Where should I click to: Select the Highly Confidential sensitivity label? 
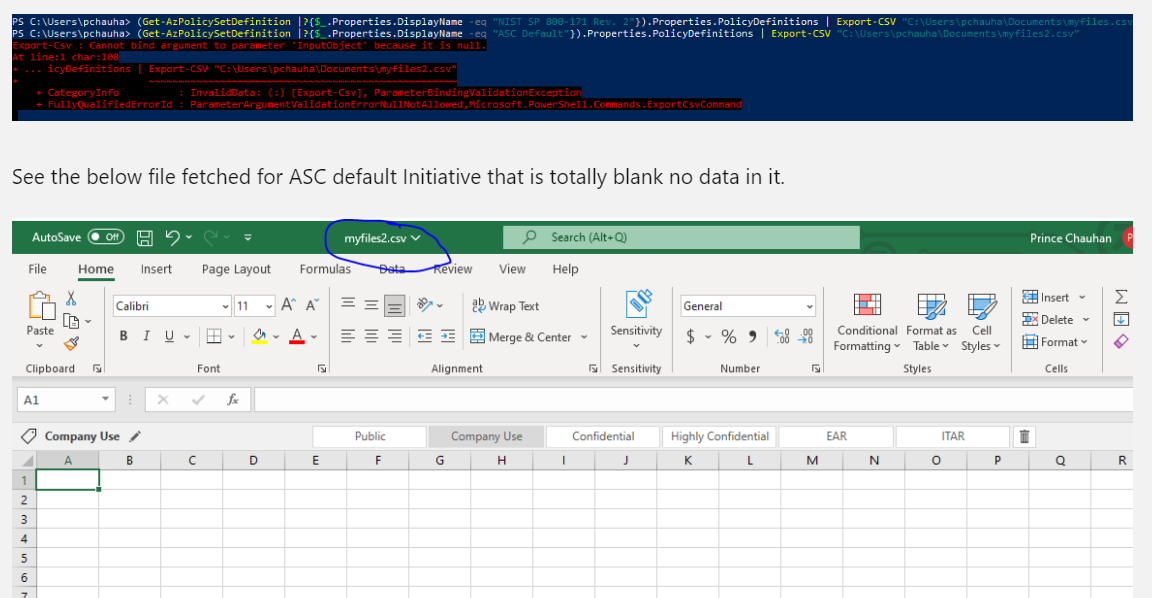pos(719,436)
